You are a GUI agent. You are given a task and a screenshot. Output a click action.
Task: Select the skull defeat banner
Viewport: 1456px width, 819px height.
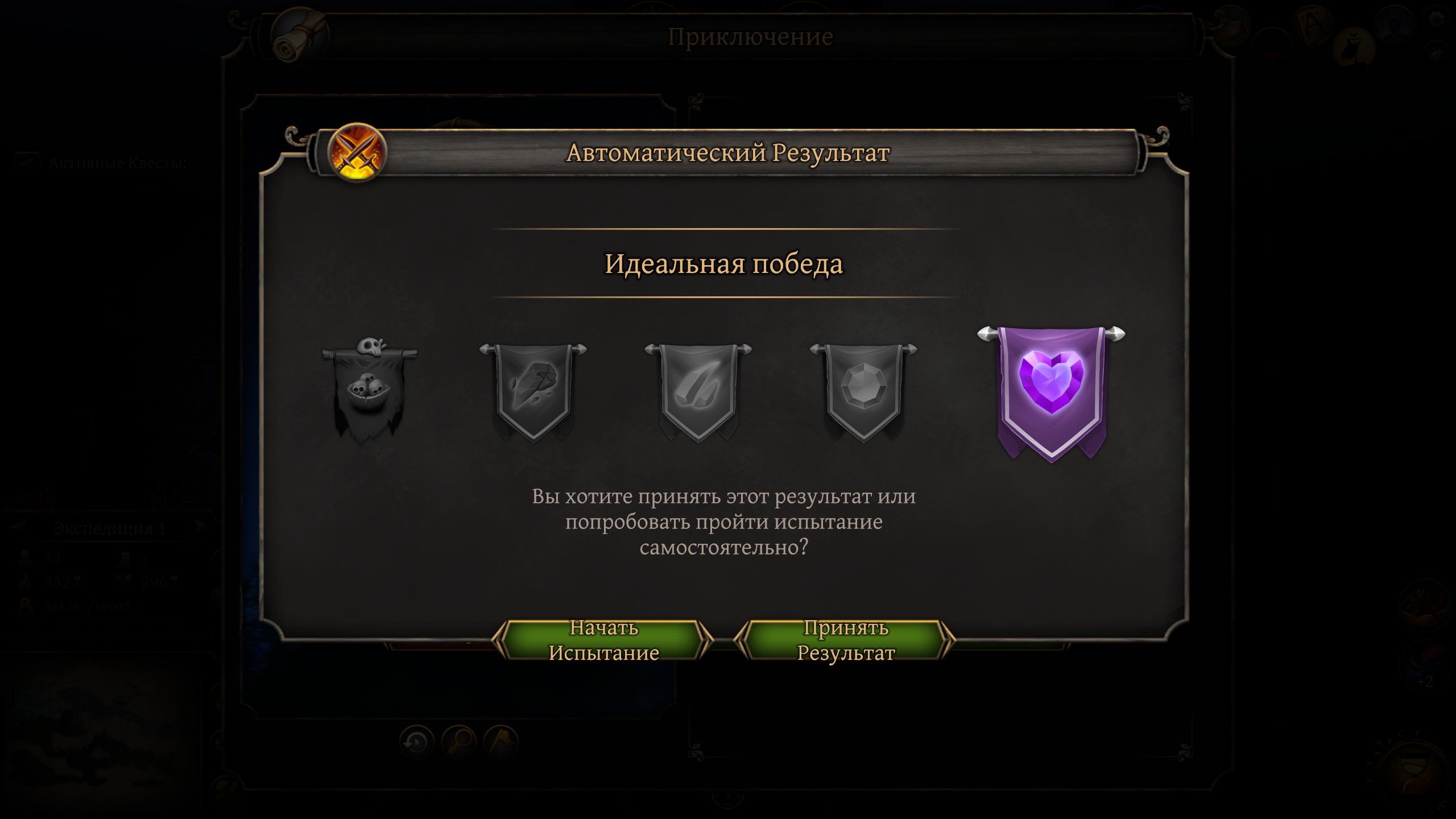click(369, 390)
